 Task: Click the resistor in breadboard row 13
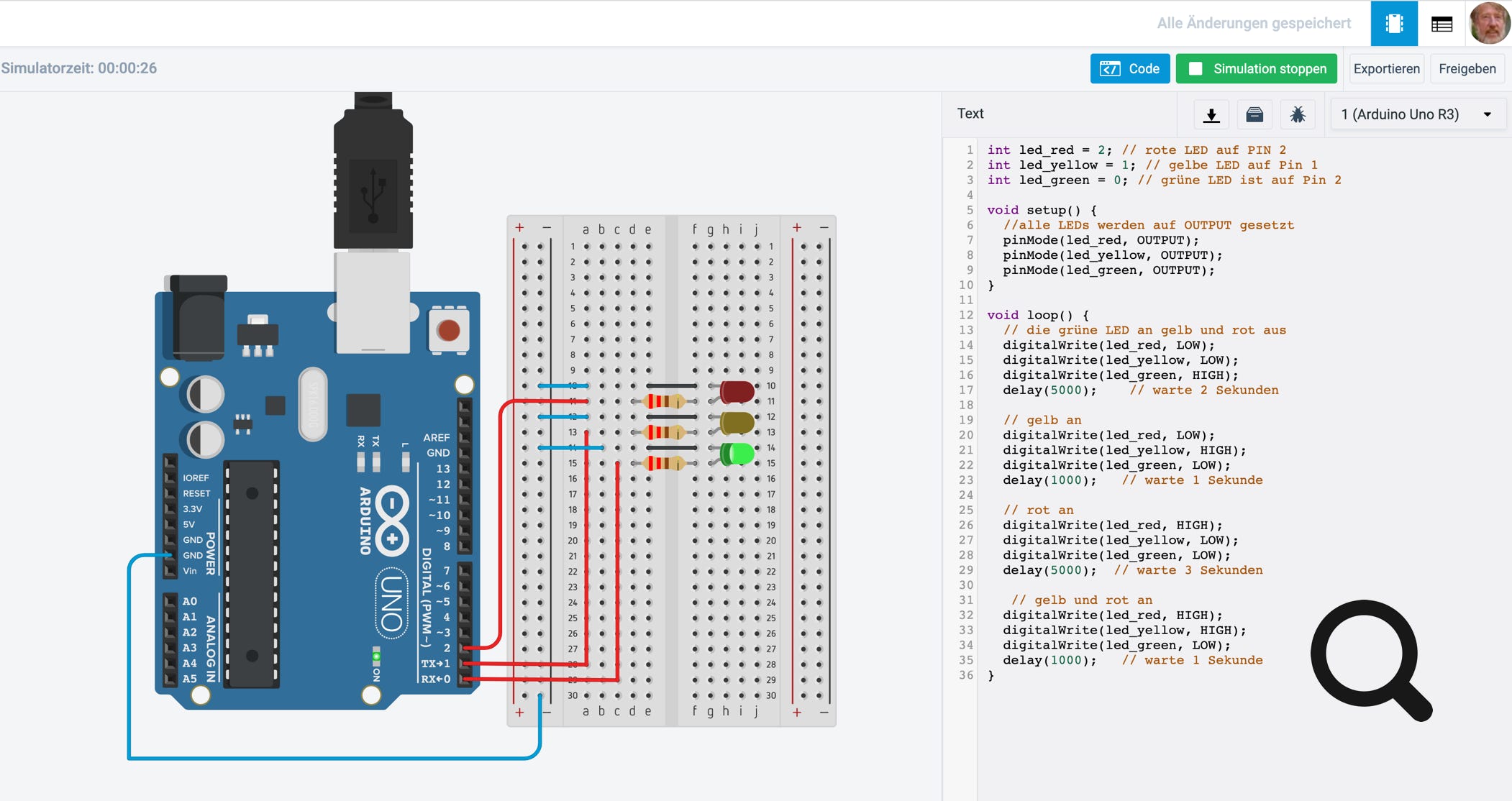(x=664, y=432)
